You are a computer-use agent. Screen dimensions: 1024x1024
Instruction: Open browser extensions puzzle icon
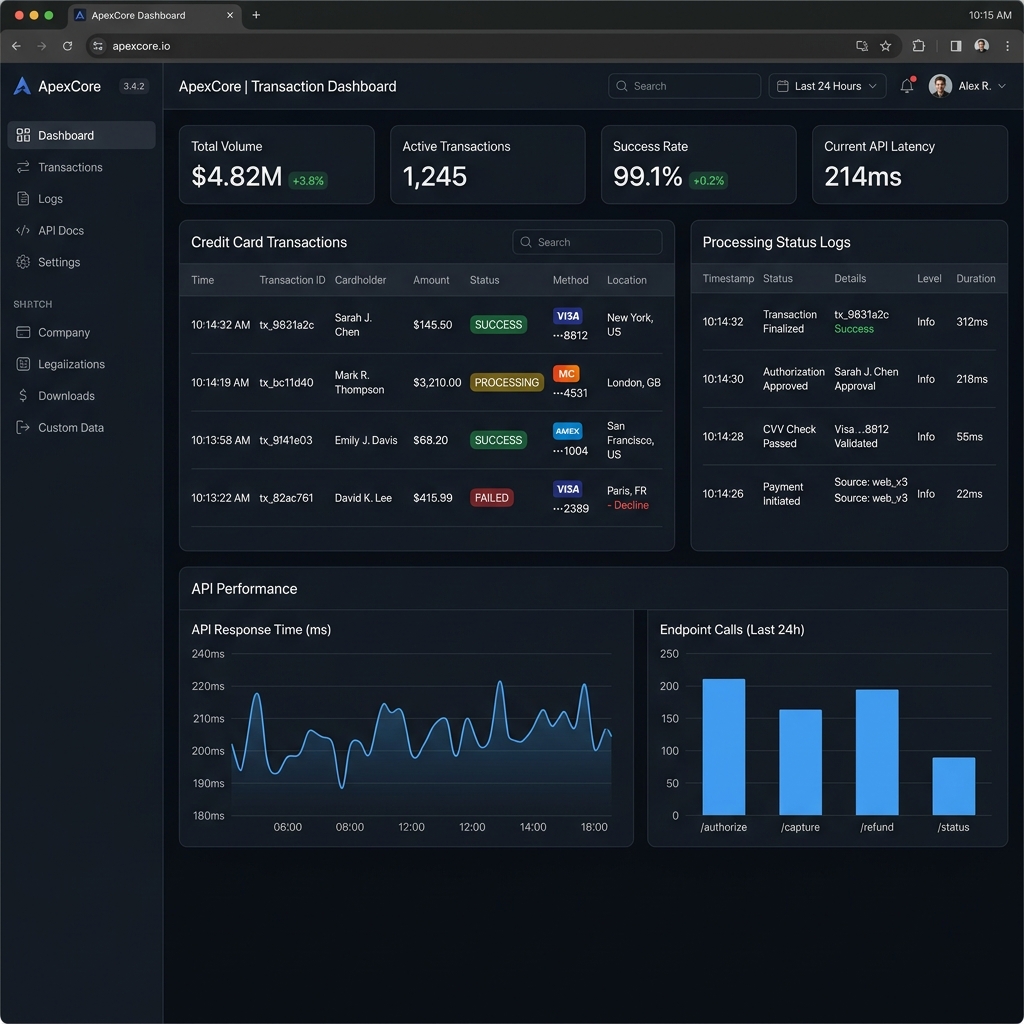[x=919, y=46]
